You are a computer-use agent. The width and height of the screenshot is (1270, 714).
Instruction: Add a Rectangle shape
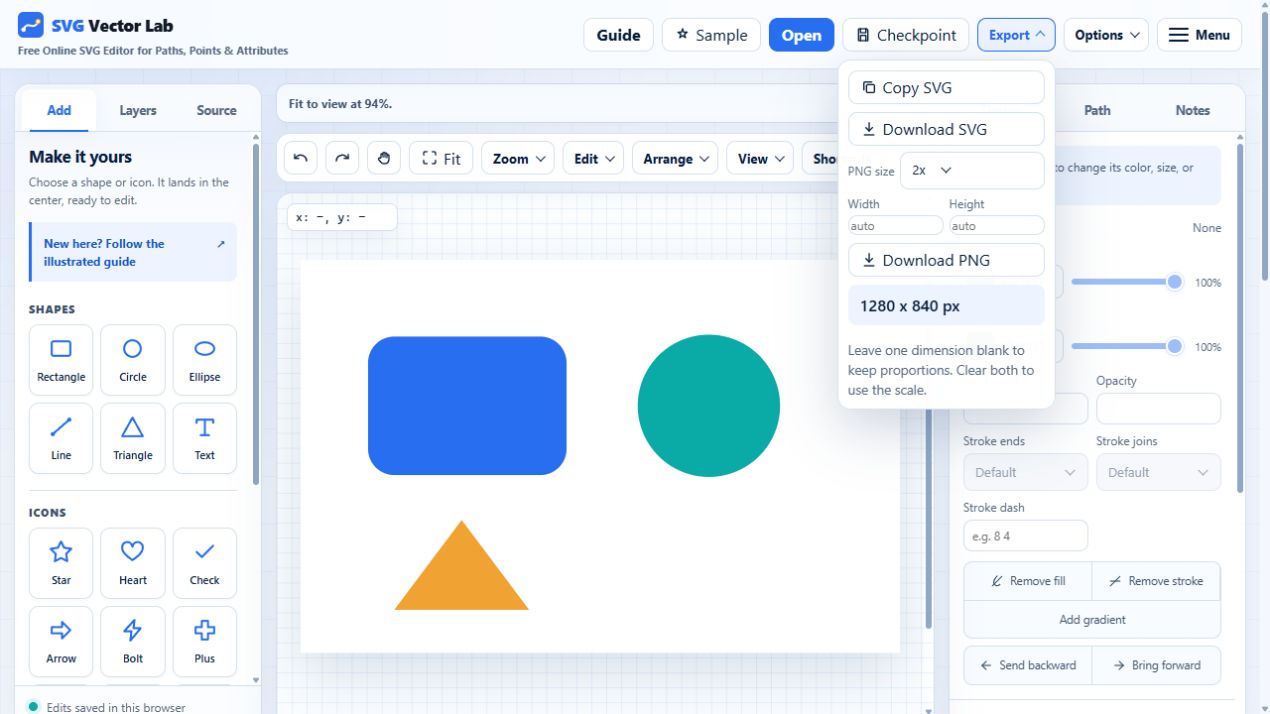pyautogui.click(x=61, y=360)
